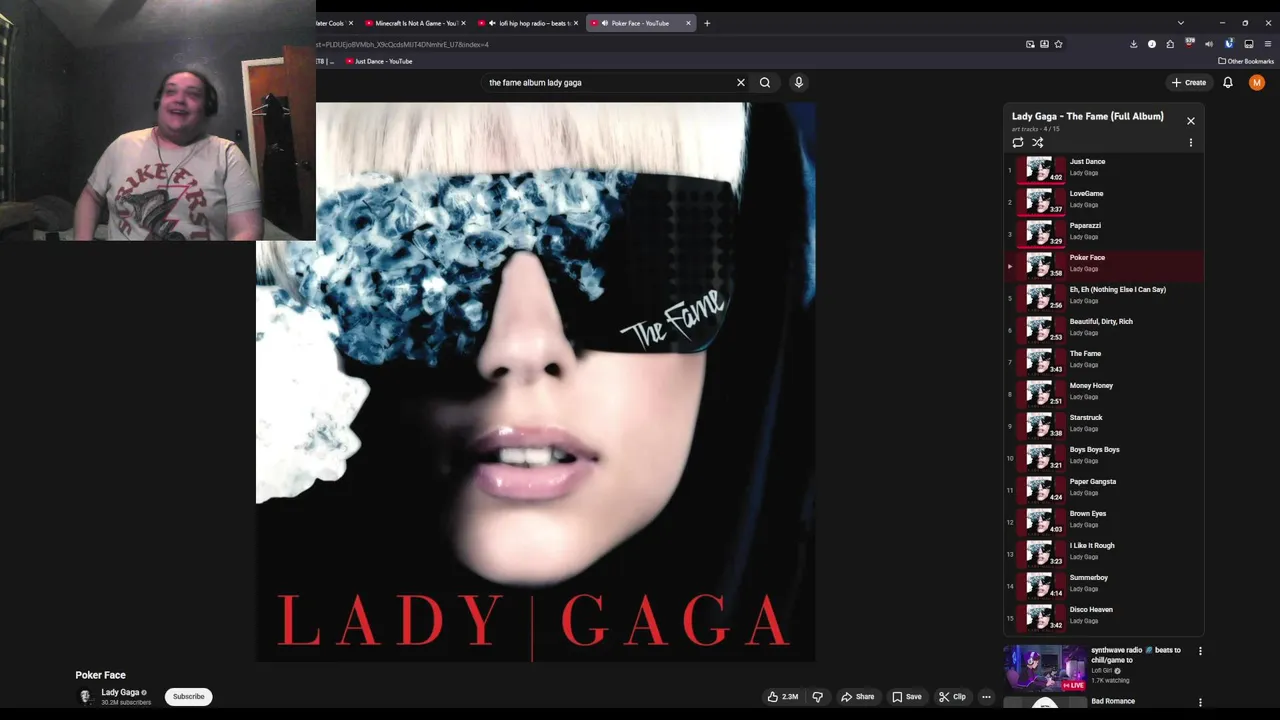Open the account avatar menu
1280x720 pixels.
pyautogui.click(x=1257, y=83)
